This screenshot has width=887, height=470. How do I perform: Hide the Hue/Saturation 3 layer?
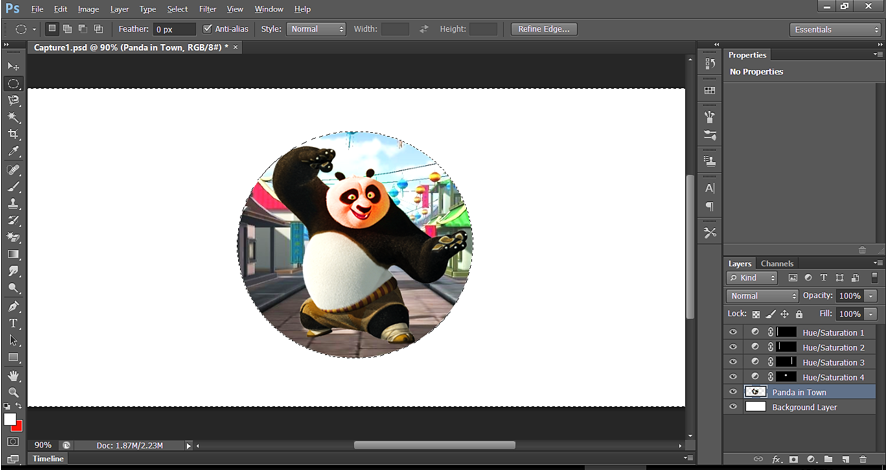click(x=733, y=362)
